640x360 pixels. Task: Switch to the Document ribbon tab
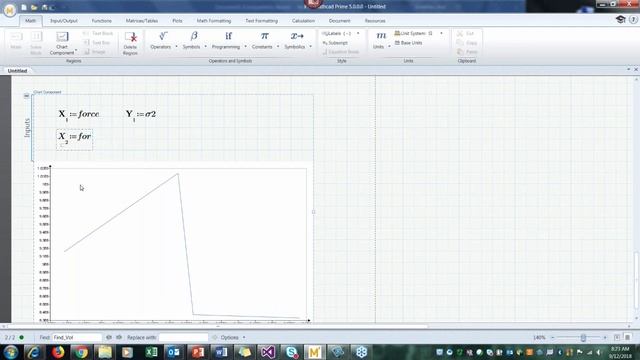(x=340, y=20)
